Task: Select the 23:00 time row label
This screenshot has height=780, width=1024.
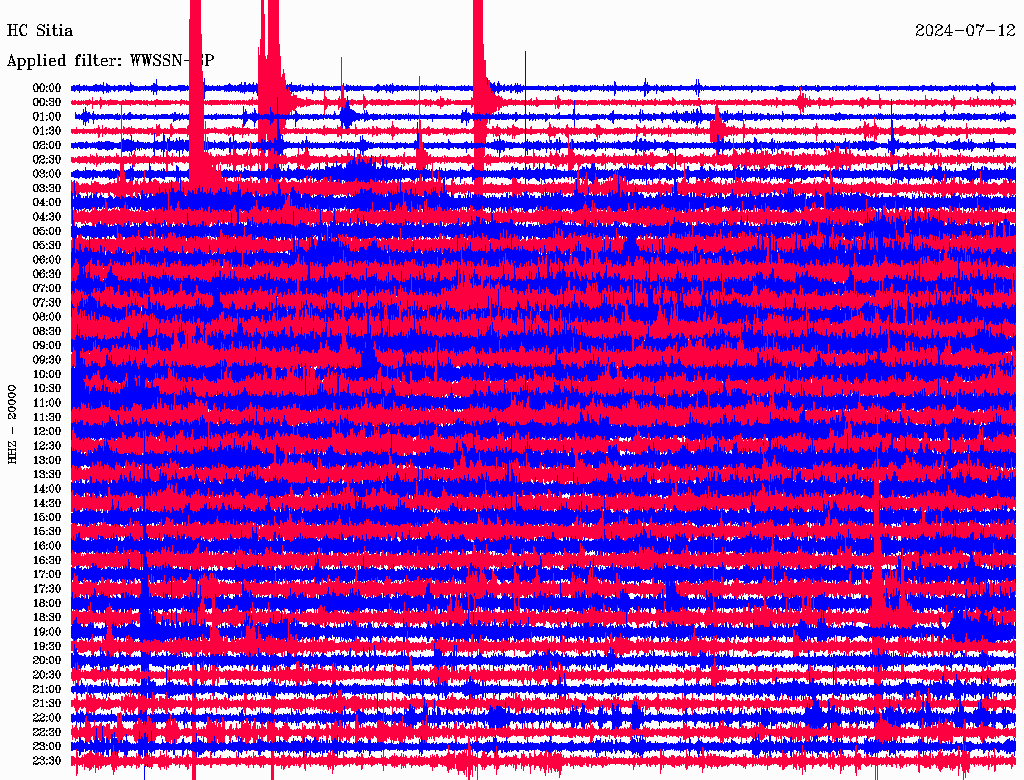Action: [x=47, y=746]
